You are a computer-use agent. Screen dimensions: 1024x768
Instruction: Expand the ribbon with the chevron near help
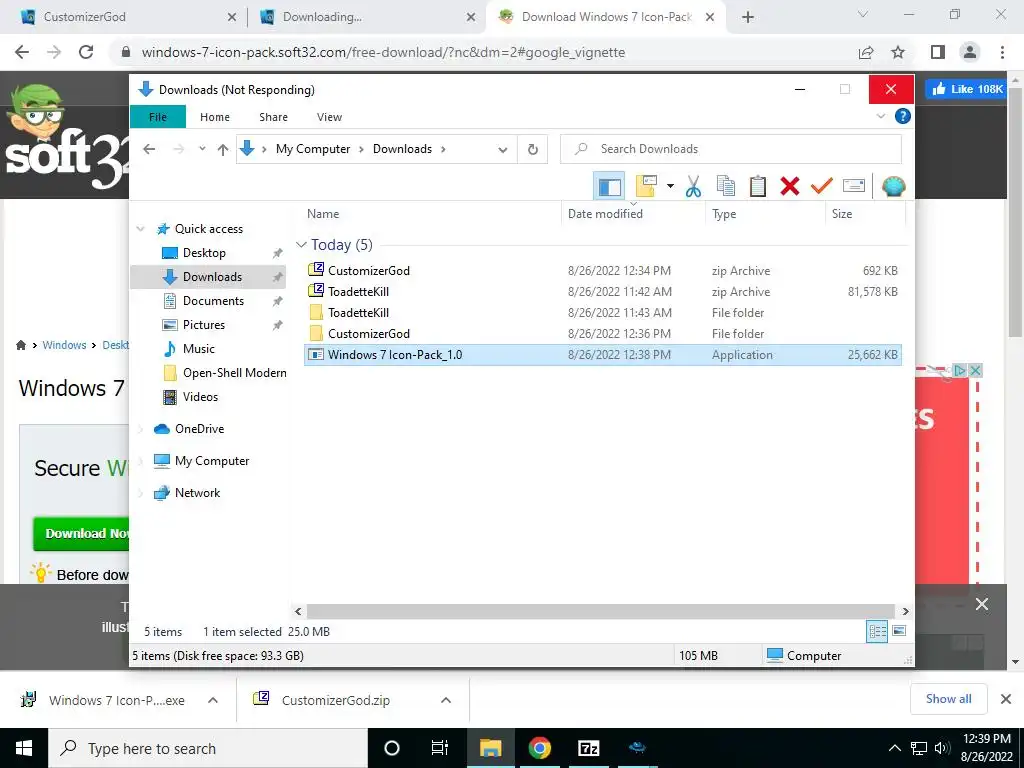(880, 116)
